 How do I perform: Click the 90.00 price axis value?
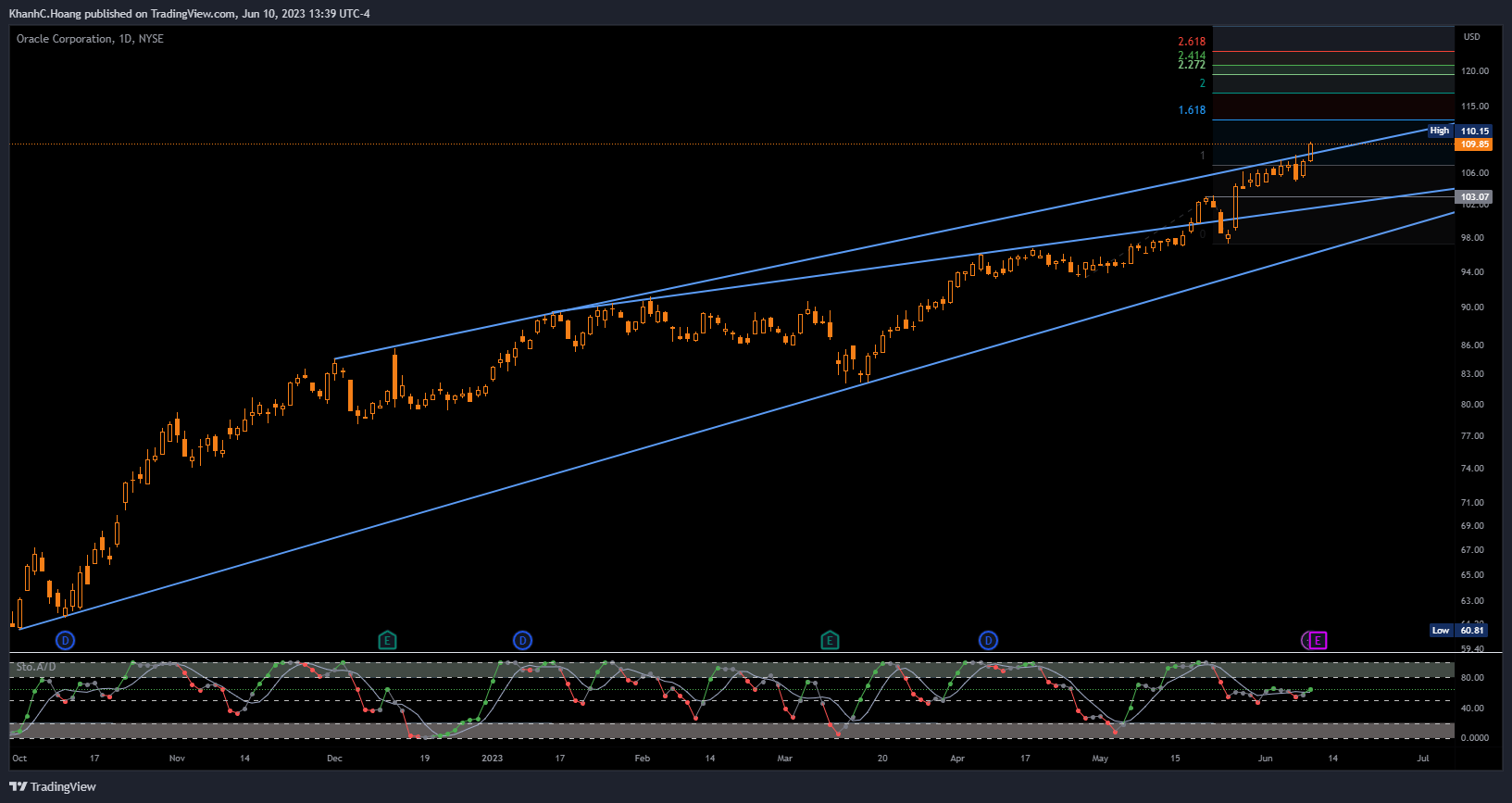(1473, 307)
